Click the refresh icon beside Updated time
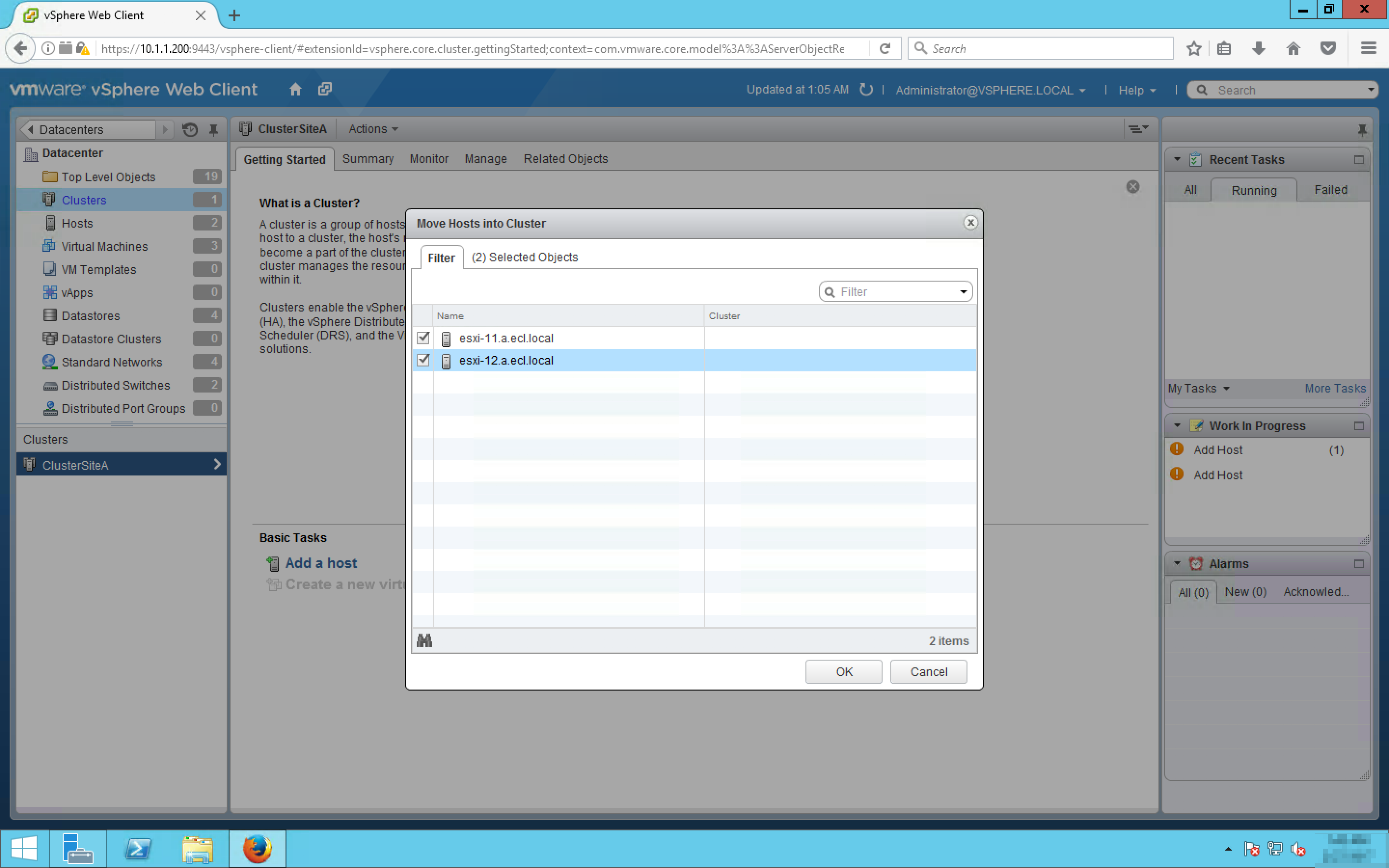This screenshot has height=868, width=1389. point(866,90)
